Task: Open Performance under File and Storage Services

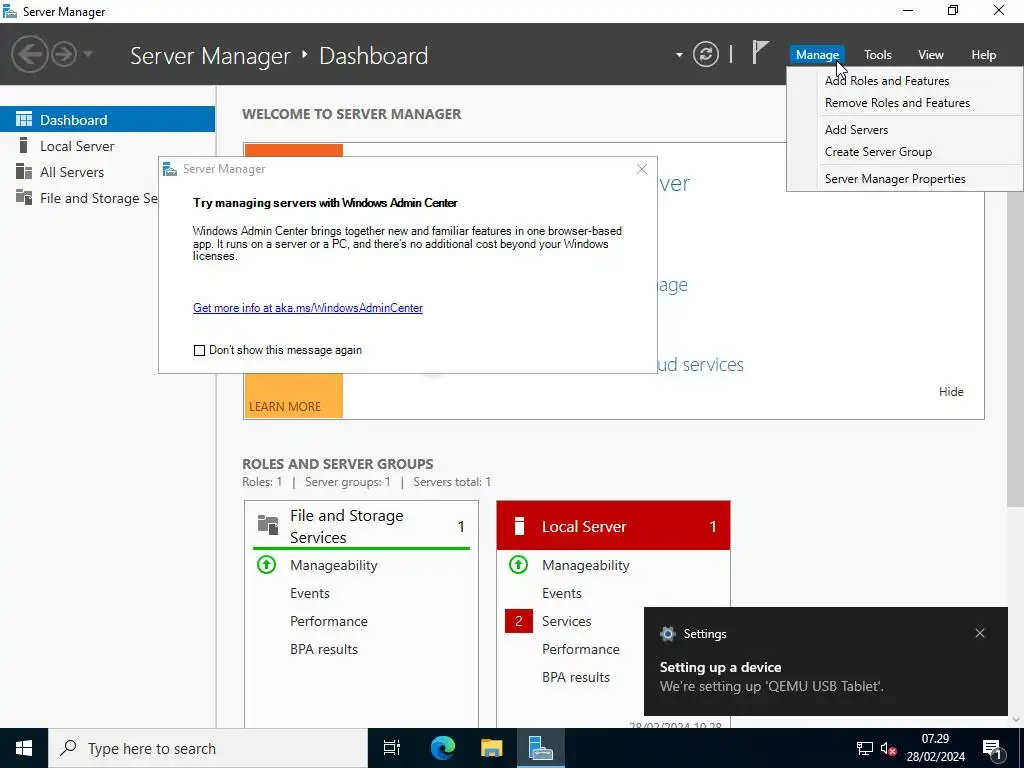Action: [328, 621]
